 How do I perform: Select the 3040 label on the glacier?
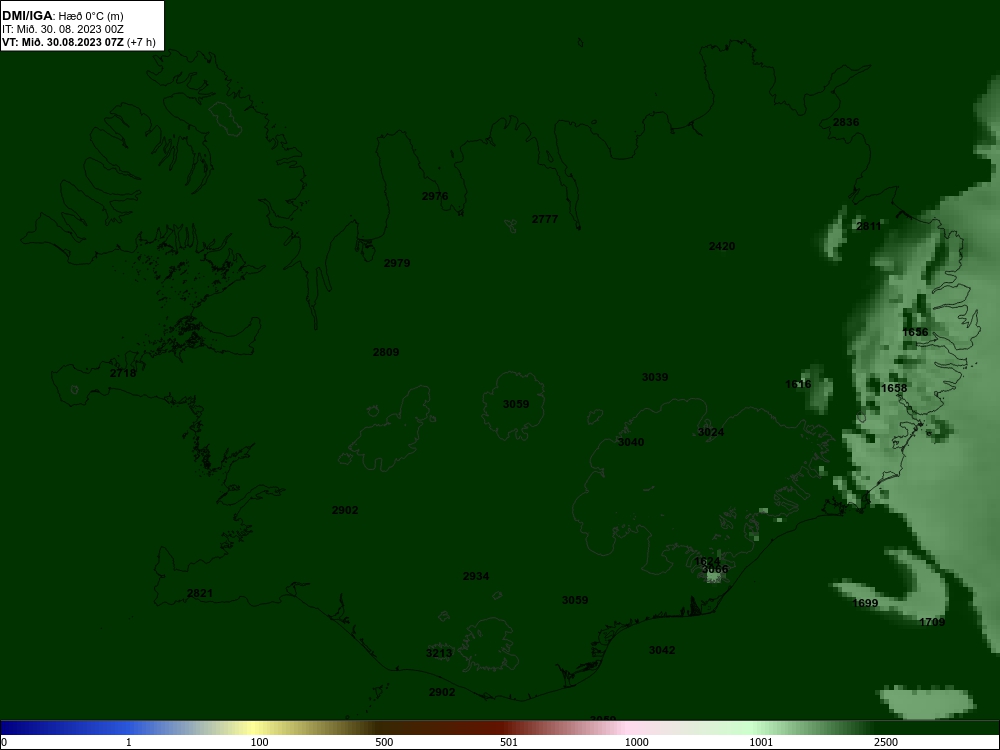631,442
